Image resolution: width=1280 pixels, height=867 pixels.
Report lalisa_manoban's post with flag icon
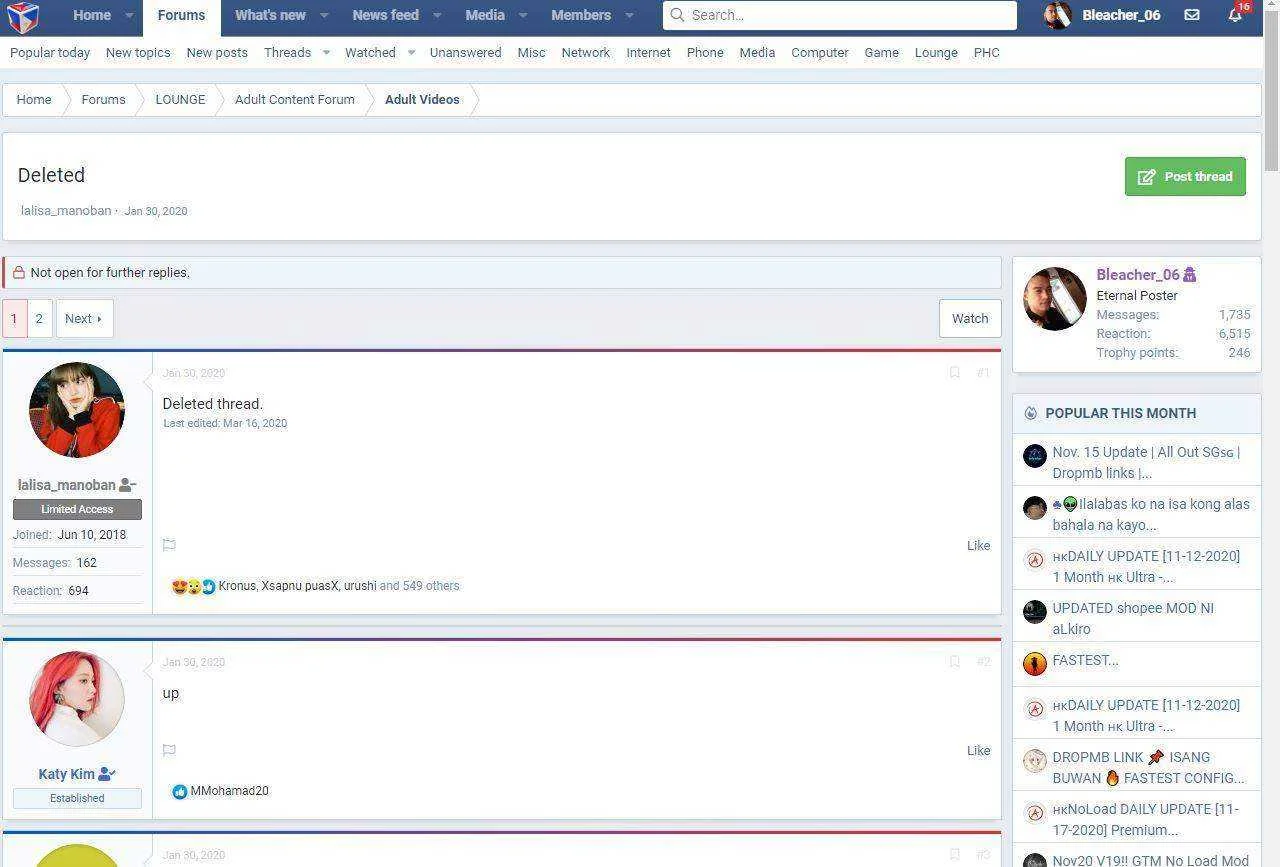(169, 545)
